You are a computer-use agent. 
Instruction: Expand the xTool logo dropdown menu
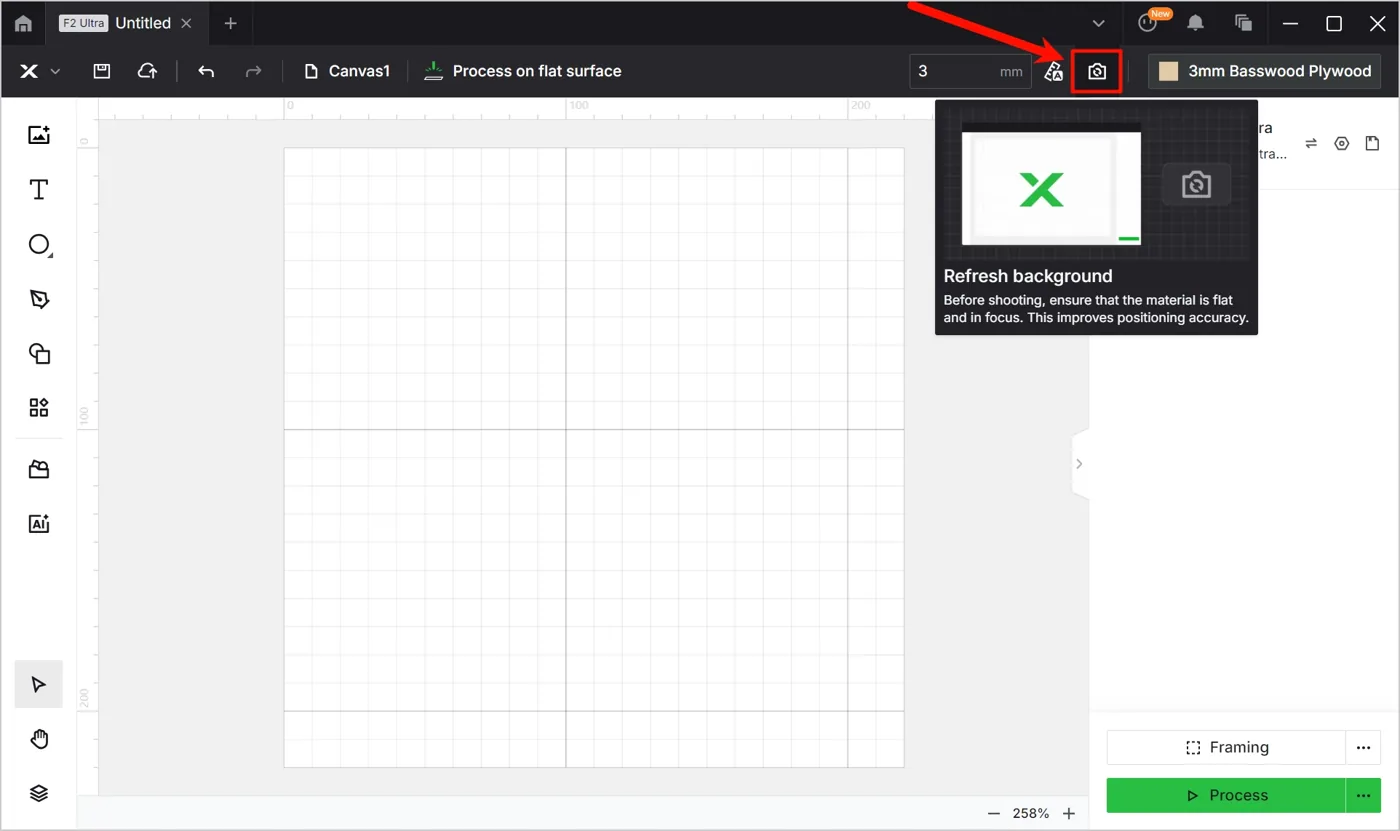coord(40,71)
